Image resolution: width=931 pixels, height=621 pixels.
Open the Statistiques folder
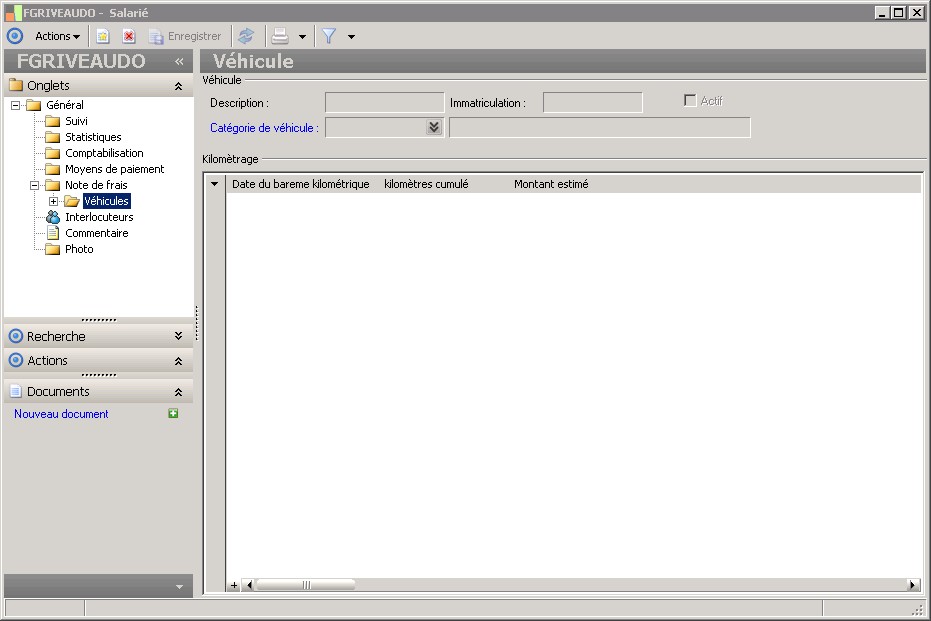pyautogui.click(x=93, y=137)
